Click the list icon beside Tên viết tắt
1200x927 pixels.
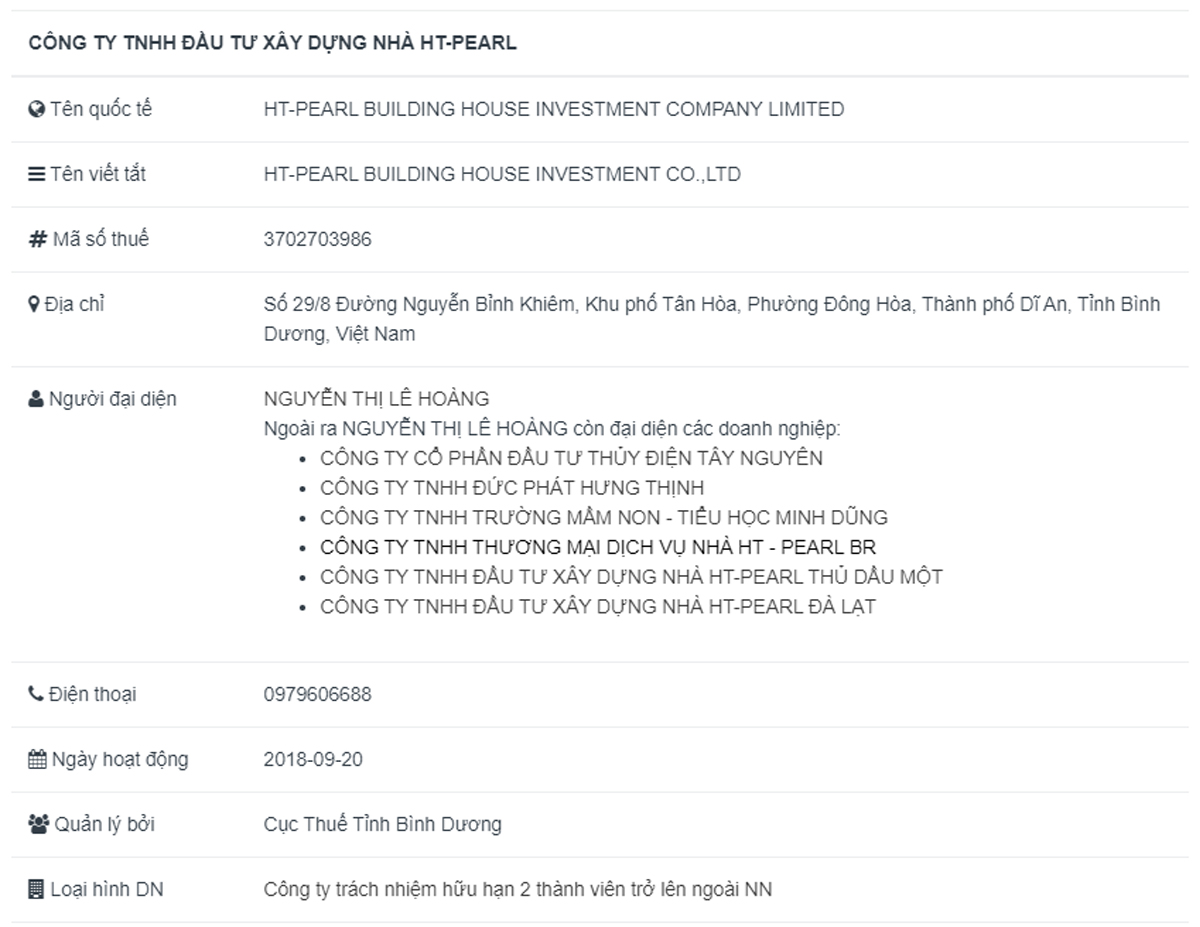(x=37, y=174)
